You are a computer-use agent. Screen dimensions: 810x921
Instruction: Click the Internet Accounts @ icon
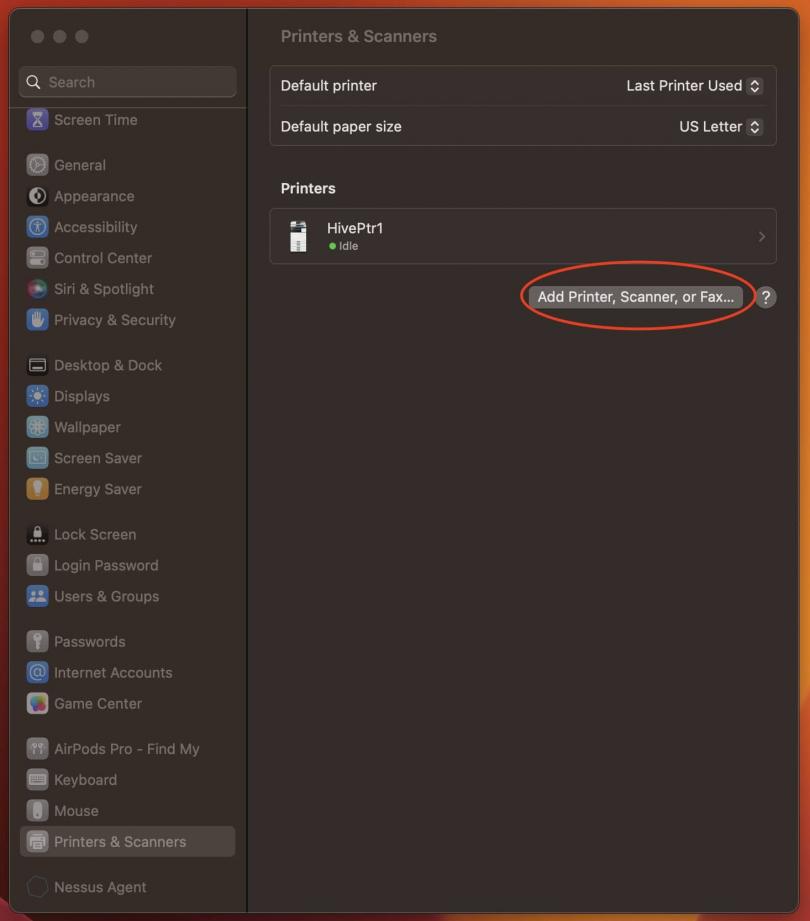tap(37, 673)
